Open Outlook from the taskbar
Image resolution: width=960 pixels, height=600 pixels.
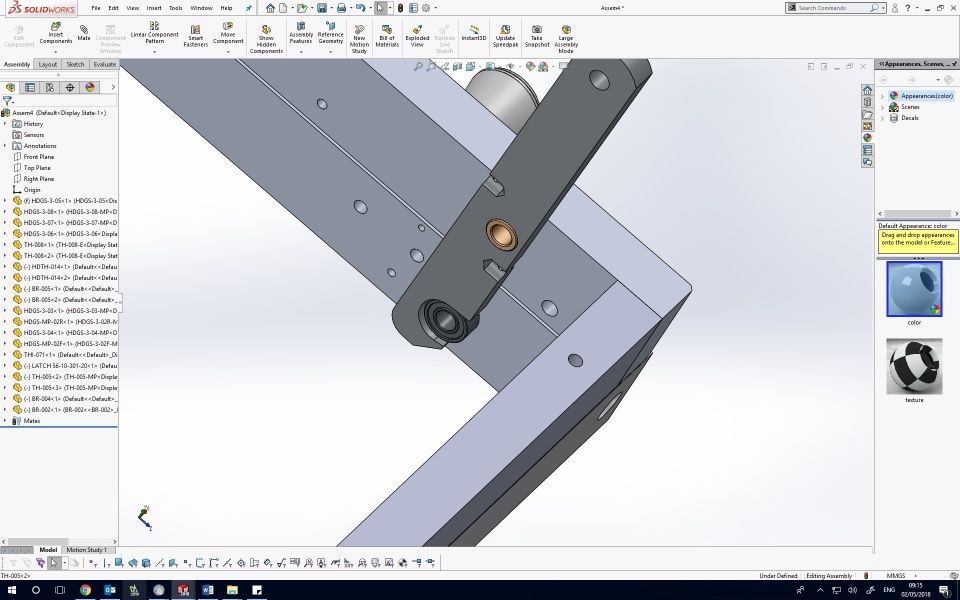(x=110, y=590)
